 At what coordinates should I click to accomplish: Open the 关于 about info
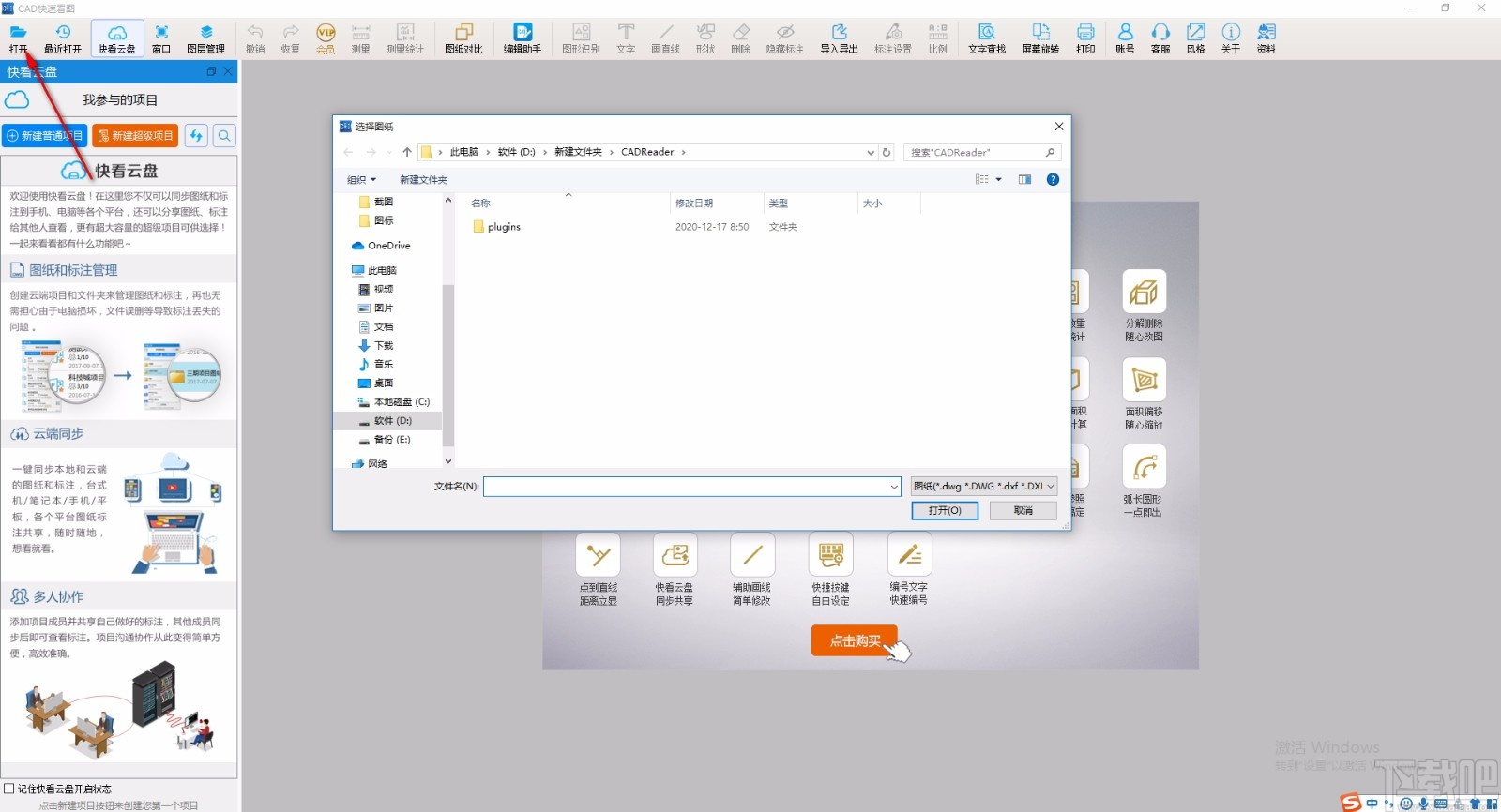[x=1231, y=38]
